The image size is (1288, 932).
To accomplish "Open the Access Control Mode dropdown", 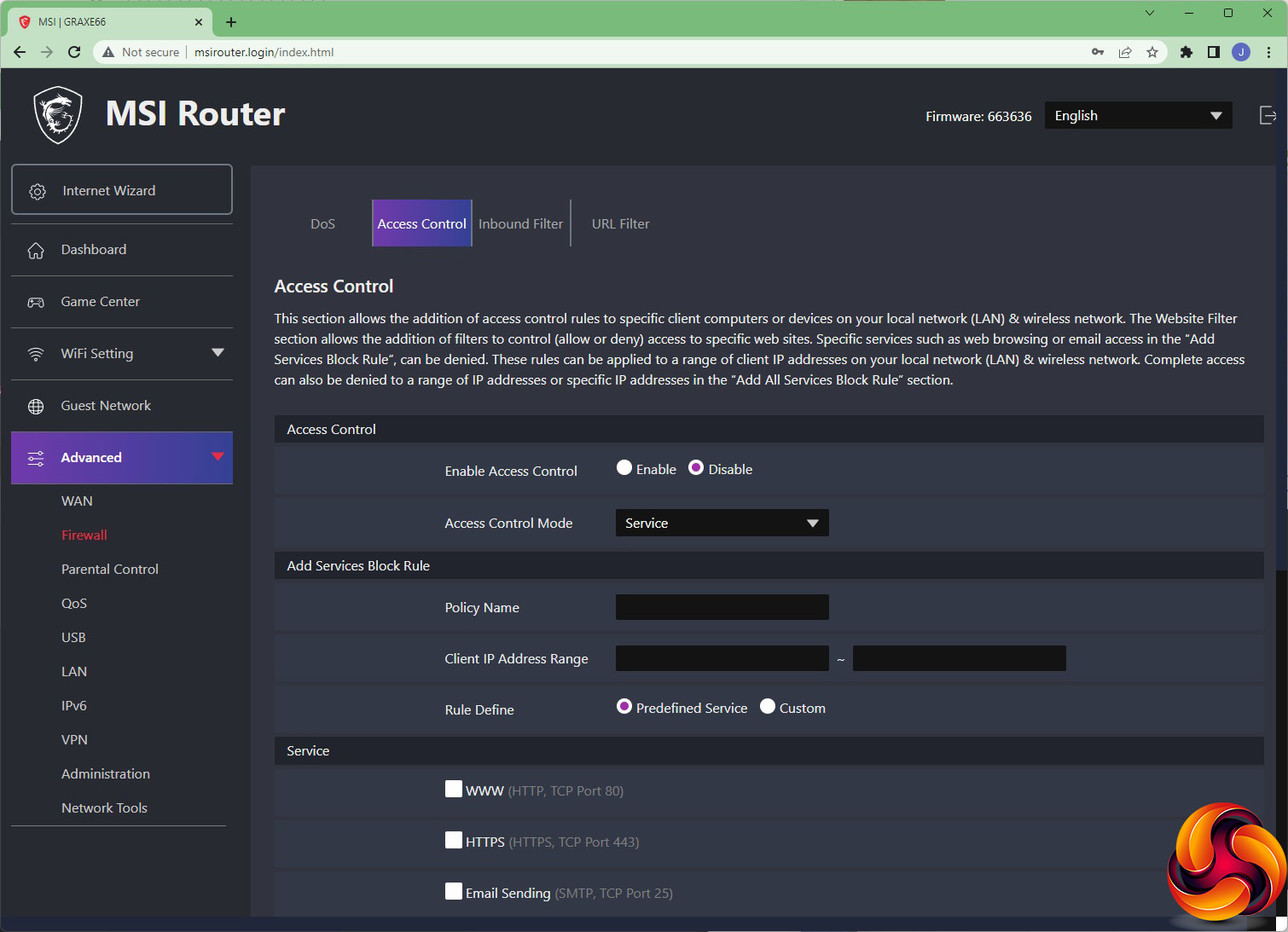I will click(722, 523).
